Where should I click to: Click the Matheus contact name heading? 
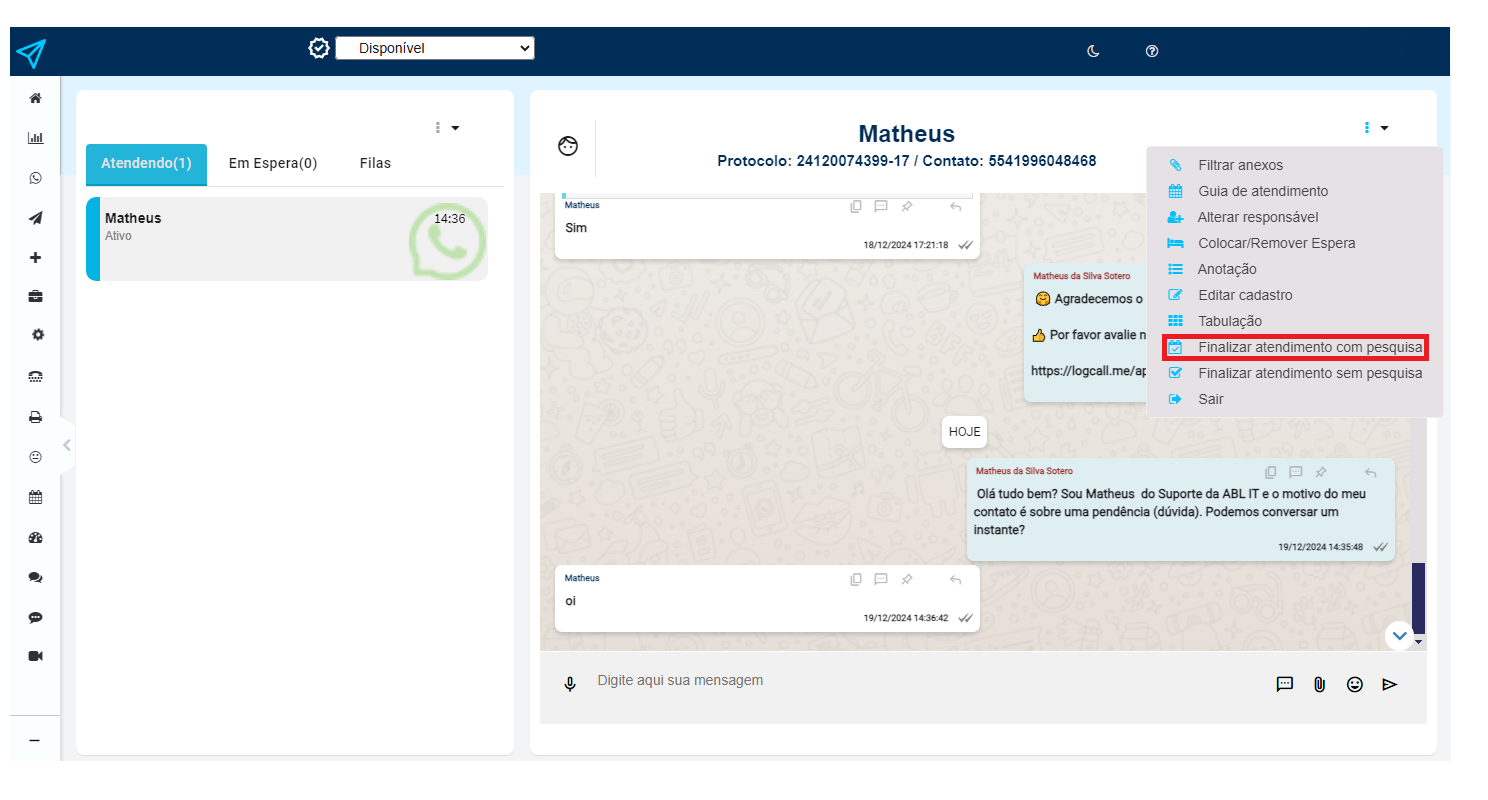click(907, 134)
